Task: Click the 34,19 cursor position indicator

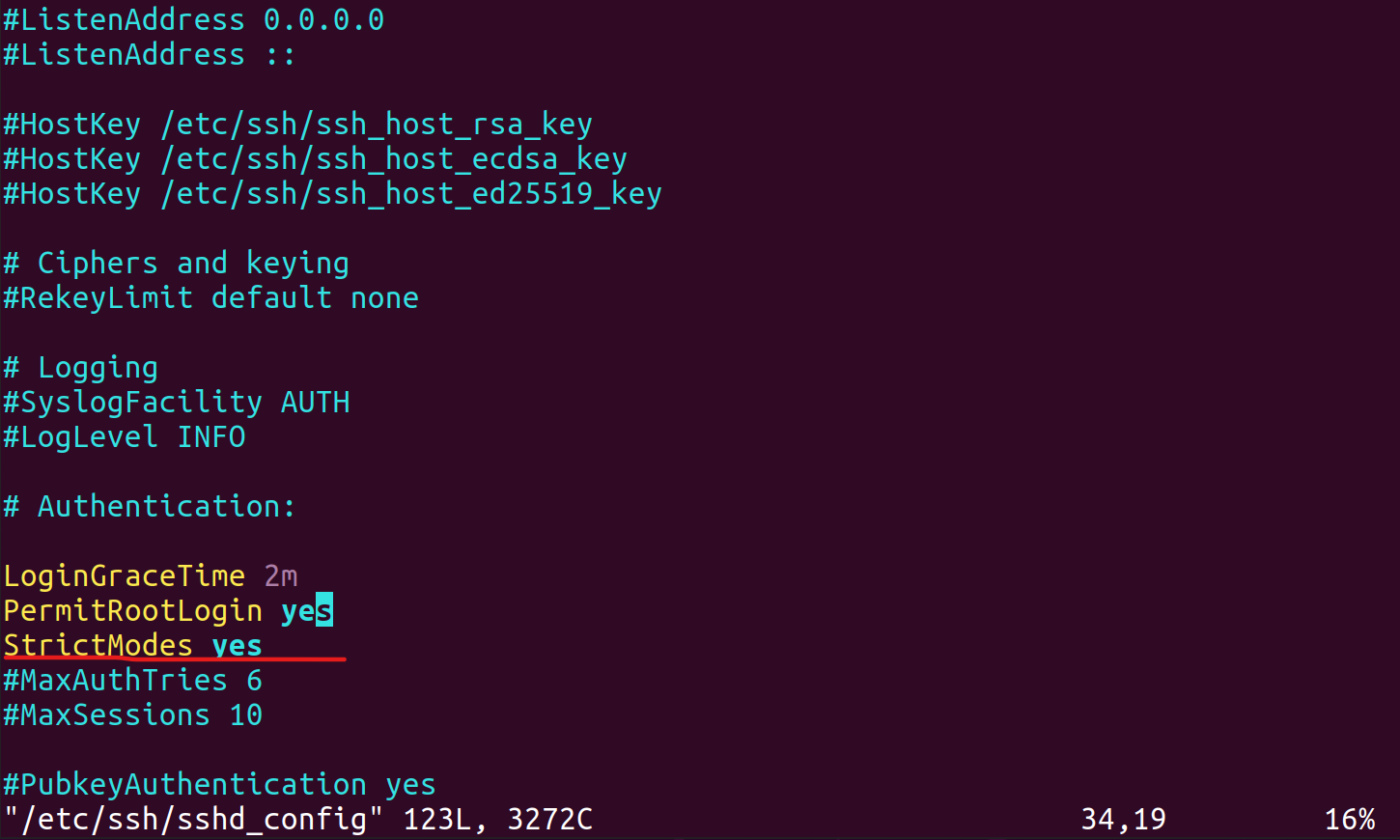Action: tap(1123, 820)
